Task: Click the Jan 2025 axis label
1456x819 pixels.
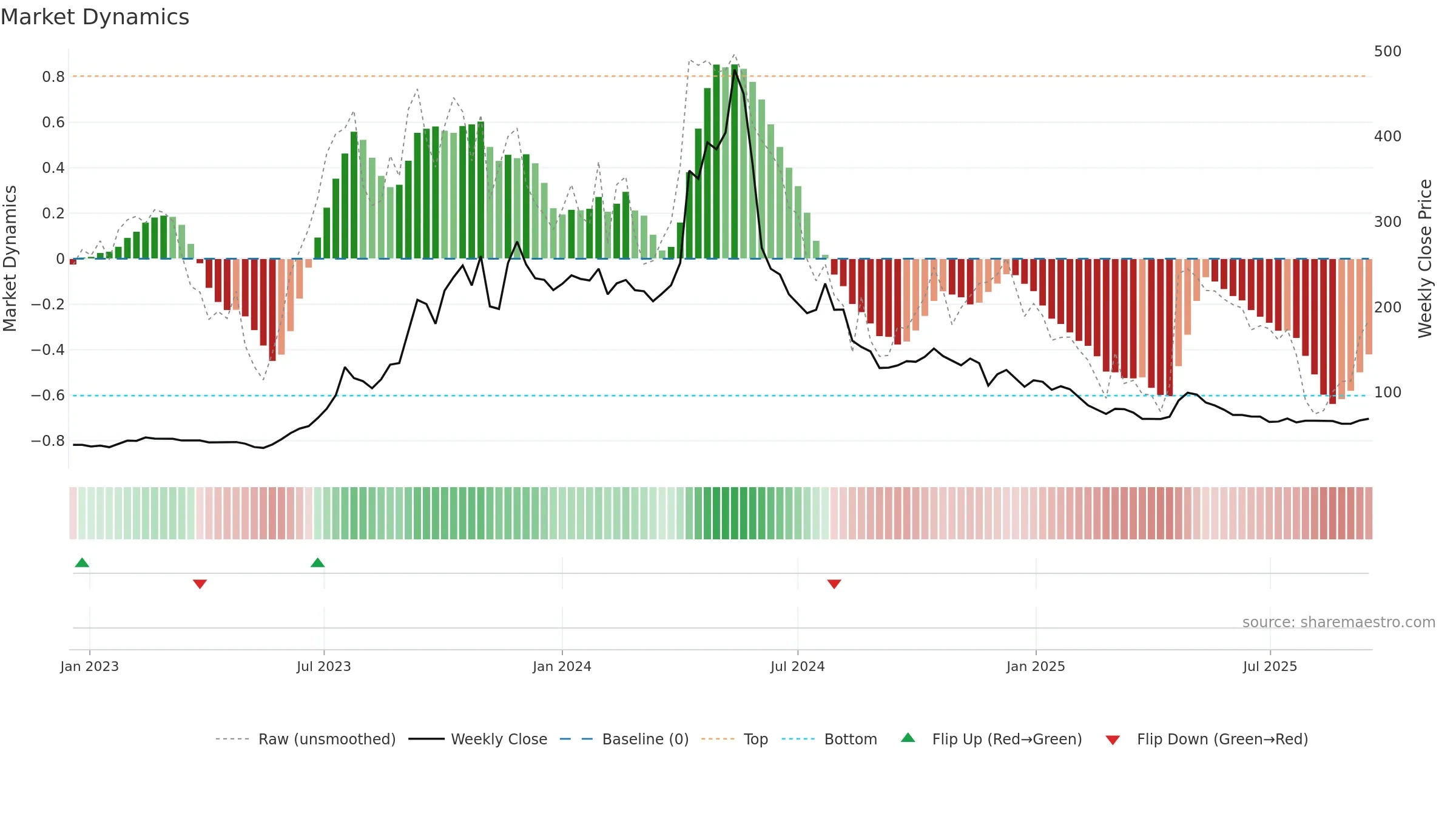Action: [x=1036, y=666]
